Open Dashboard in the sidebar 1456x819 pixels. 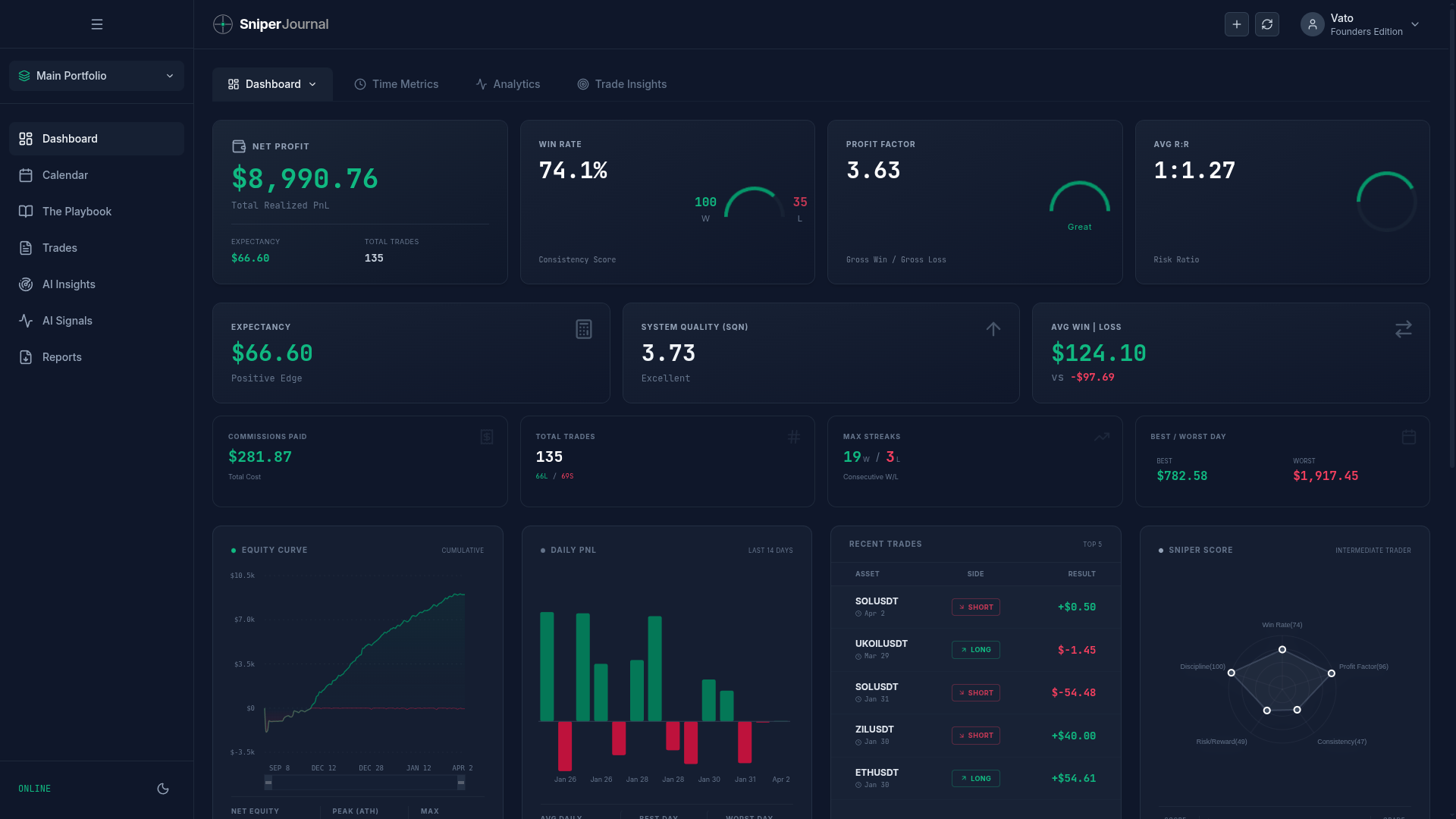97,139
